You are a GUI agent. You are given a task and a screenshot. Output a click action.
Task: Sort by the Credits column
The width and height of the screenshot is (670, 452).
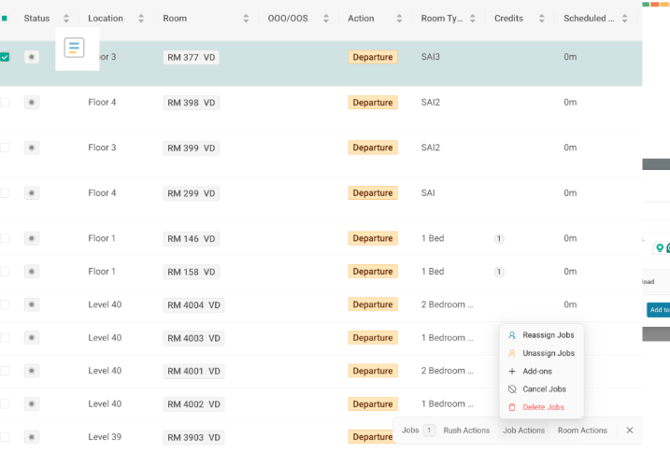coord(541,18)
